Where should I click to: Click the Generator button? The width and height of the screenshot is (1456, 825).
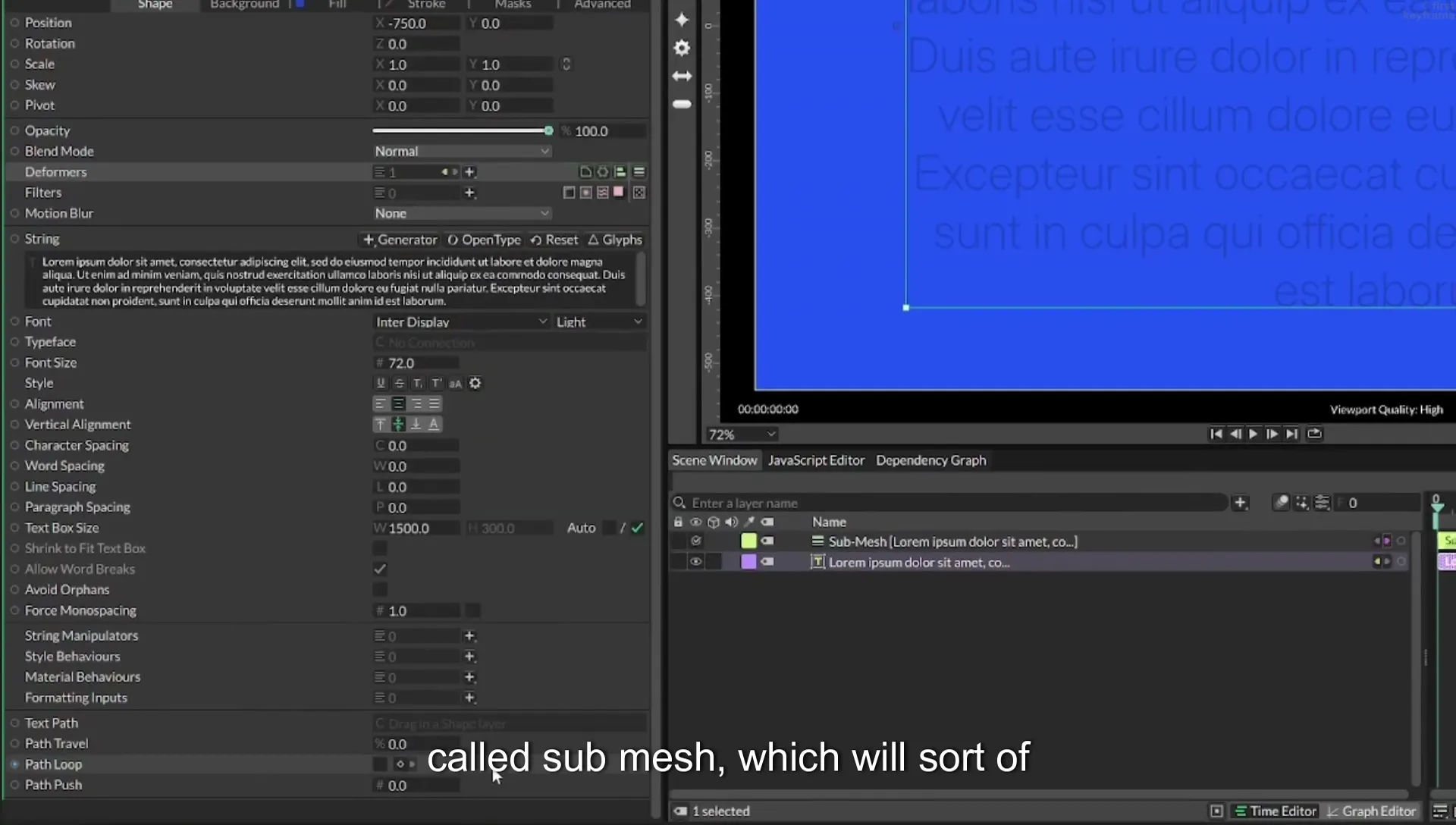[400, 240]
